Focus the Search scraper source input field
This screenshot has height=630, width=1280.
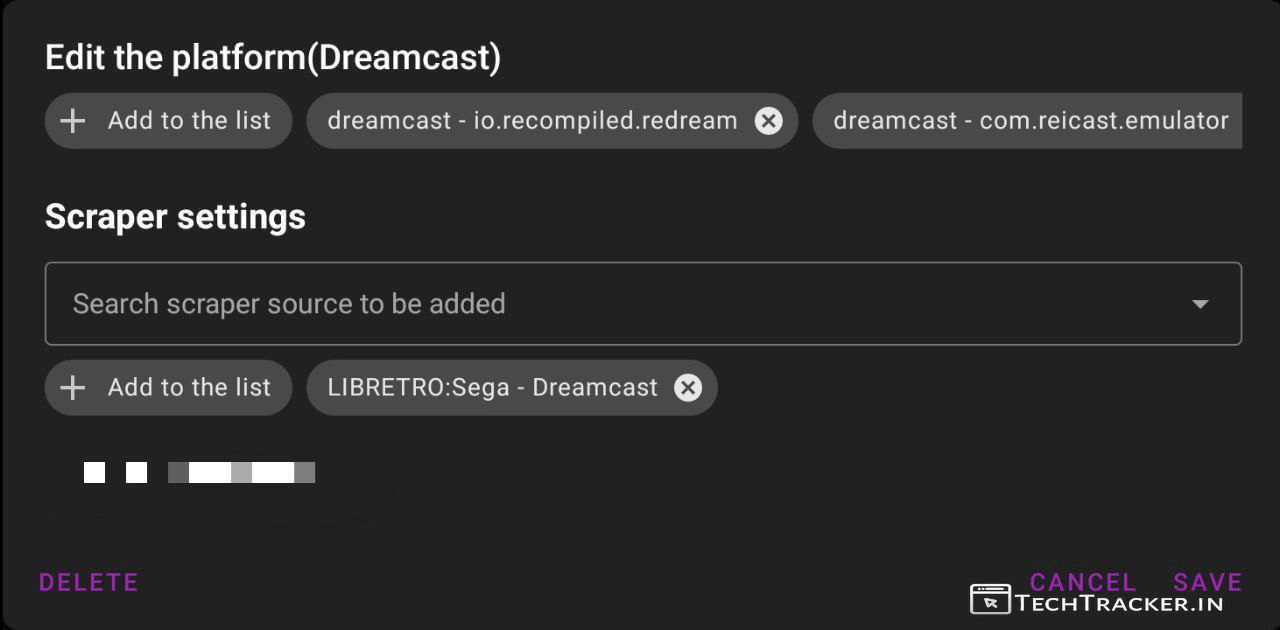tap(600, 304)
